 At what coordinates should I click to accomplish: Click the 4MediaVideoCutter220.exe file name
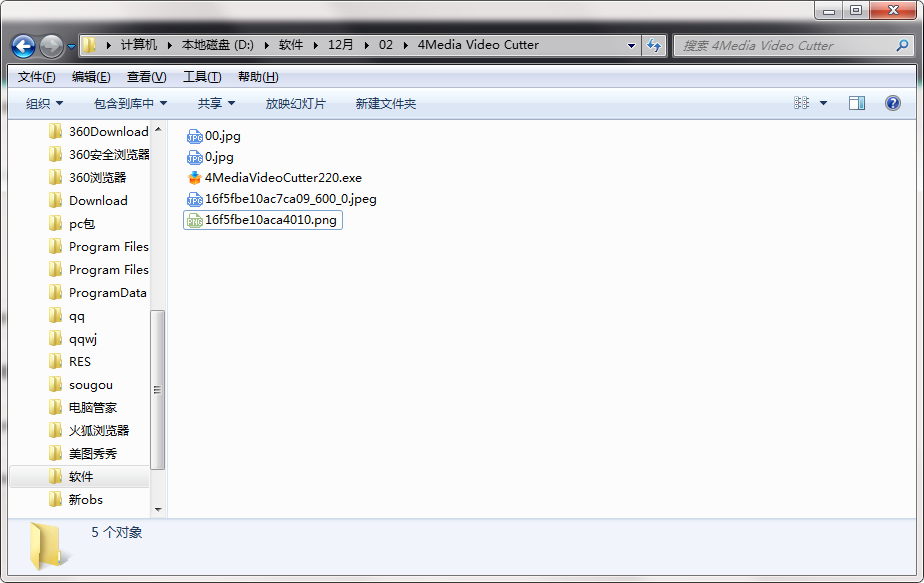[x=283, y=178]
